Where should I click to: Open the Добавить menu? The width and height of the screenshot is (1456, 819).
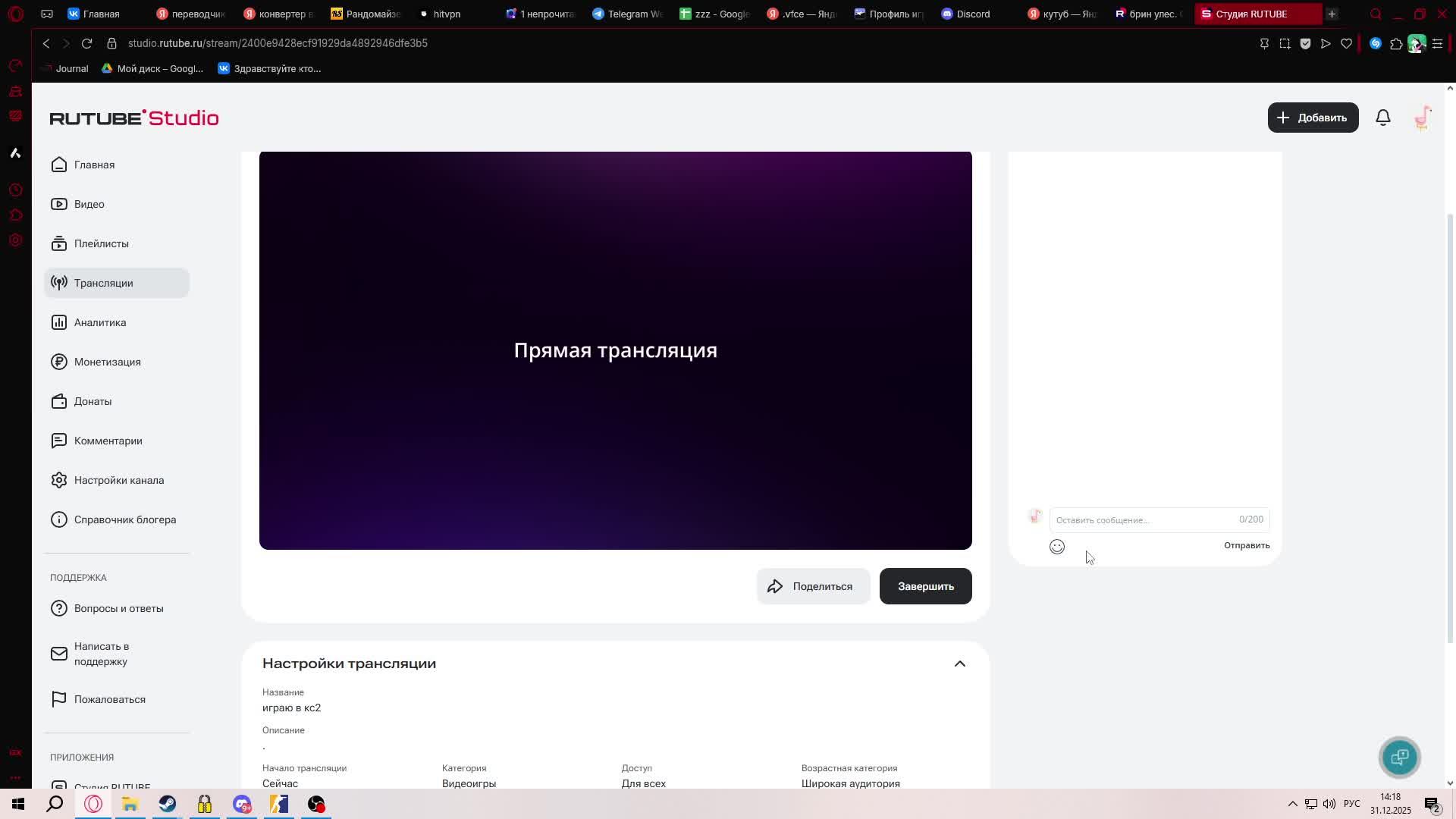(x=1313, y=118)
